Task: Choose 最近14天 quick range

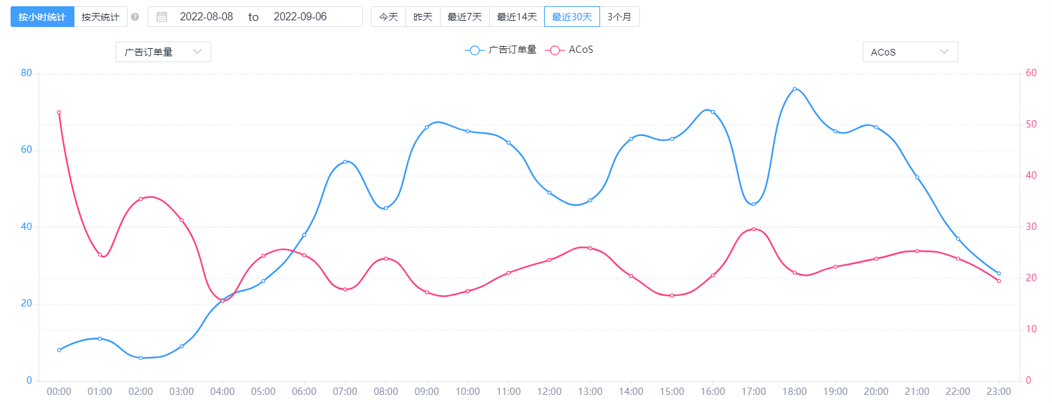Action: tap(516, 17)
